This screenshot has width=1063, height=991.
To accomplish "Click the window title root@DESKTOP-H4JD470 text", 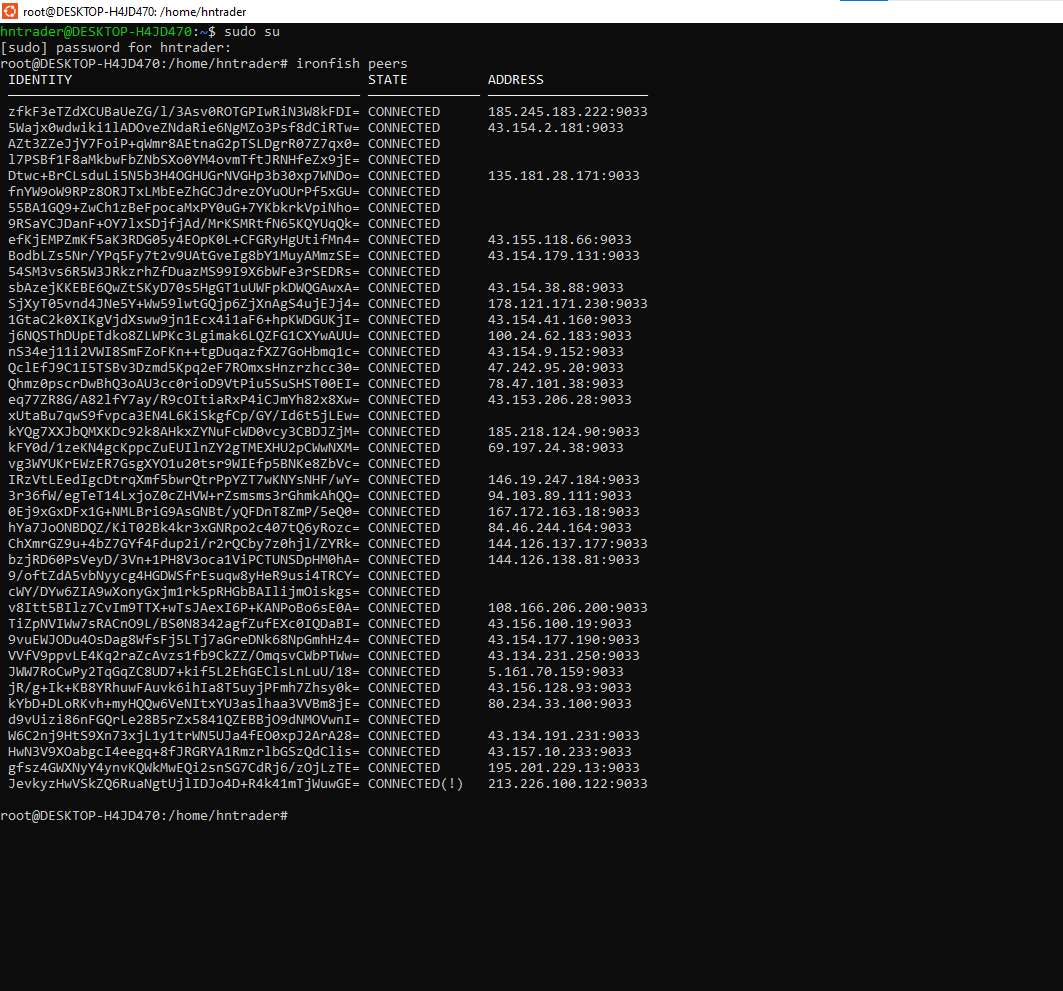I will coord(134,12).
